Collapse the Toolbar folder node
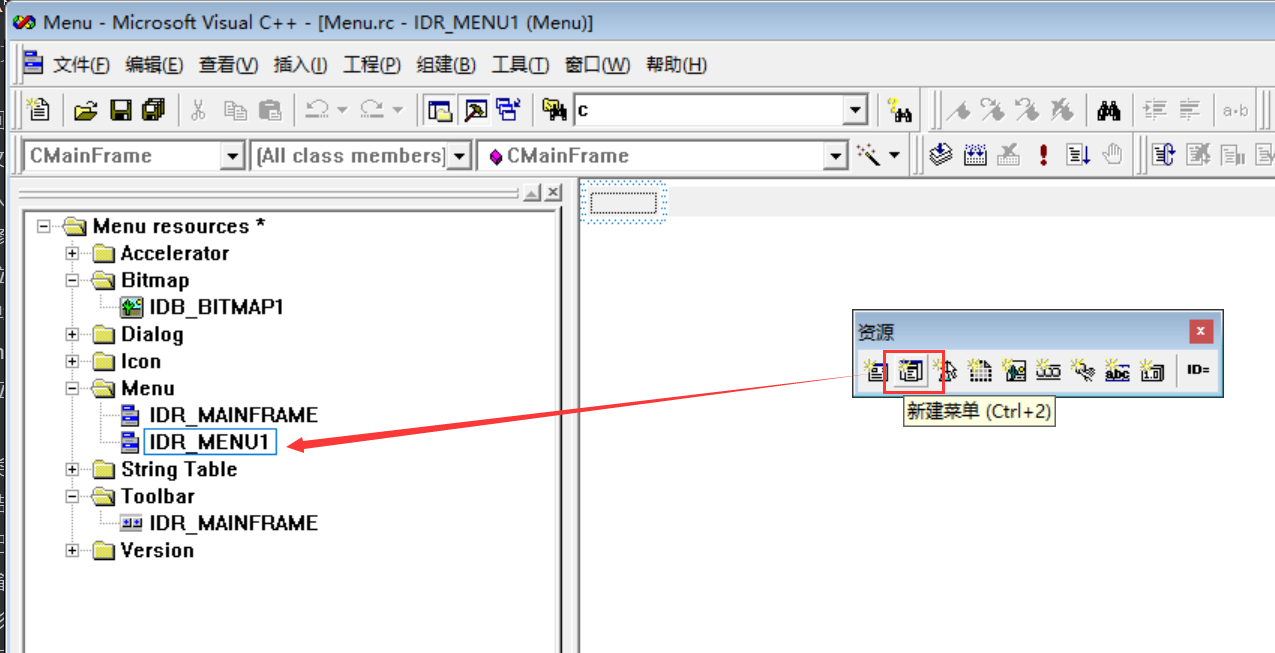 click(x=72, y=496)
